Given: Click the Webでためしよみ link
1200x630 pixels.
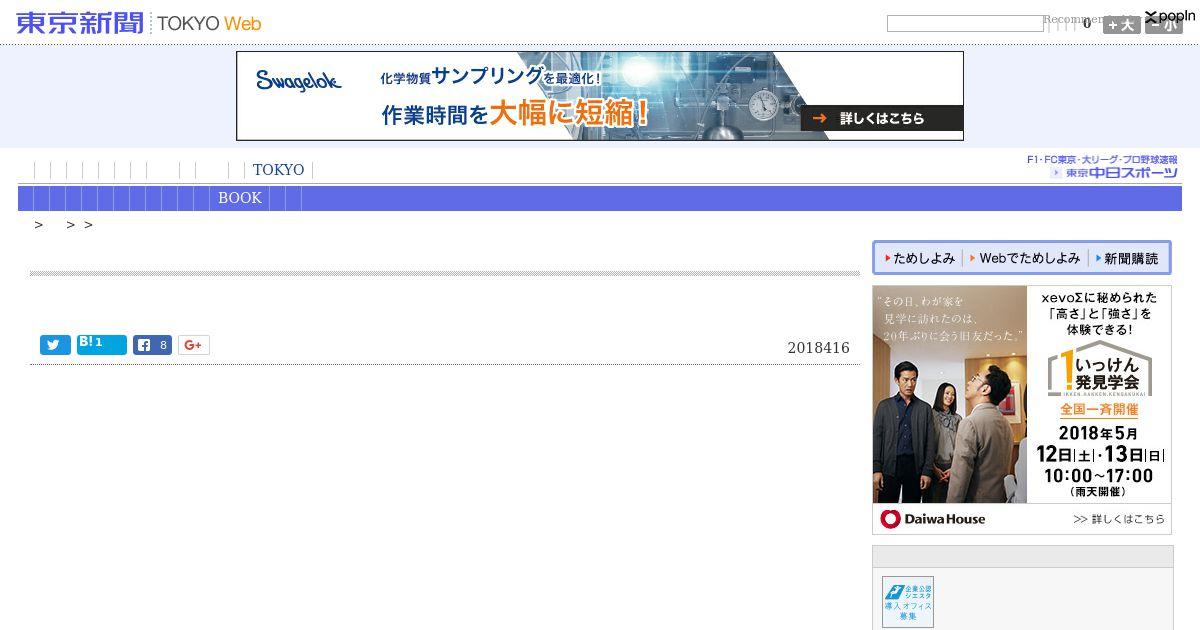Looking at the screenshot, I should [1024, 258].
